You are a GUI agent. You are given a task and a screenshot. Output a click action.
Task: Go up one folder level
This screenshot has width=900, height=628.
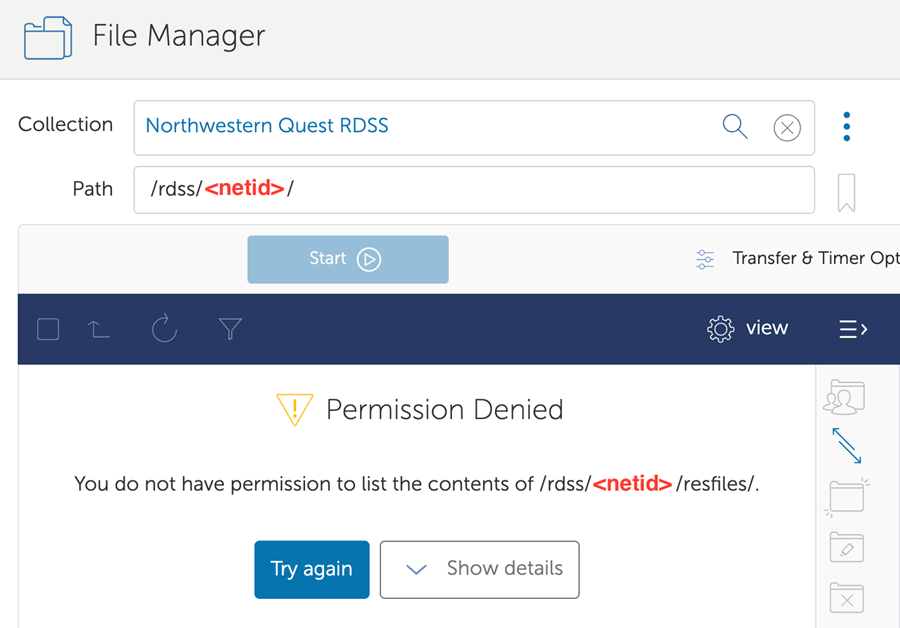pos(100,329)
